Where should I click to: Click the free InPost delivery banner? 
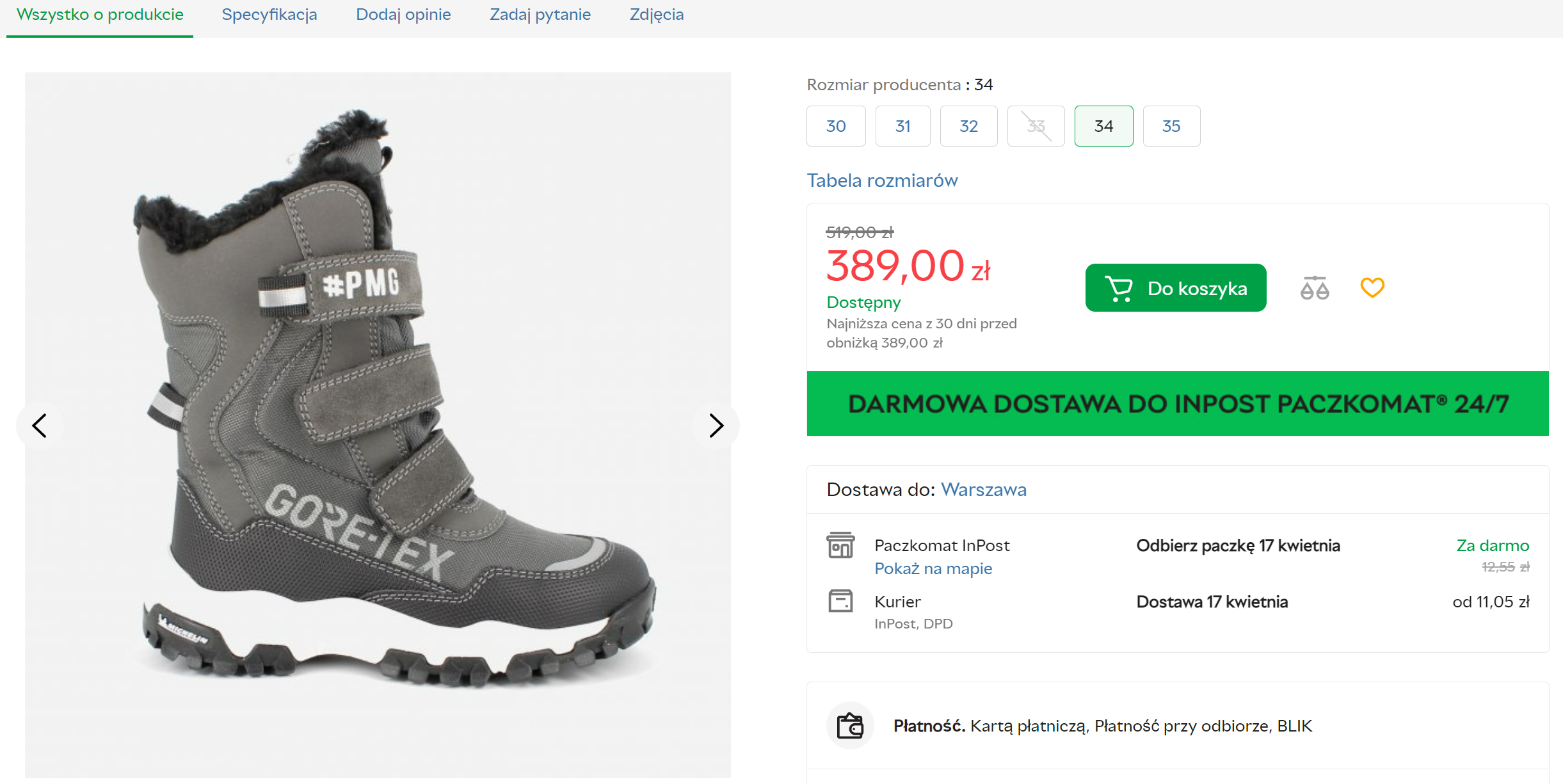[x=1178, y=404]
